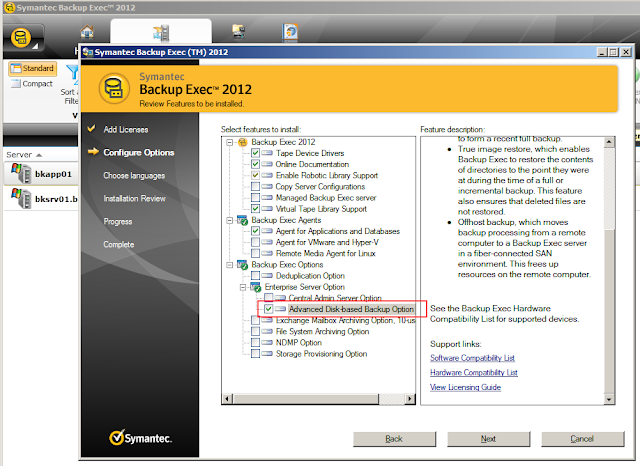Screen dimensions: 640x466
Task: Collapse the Backup Exec Options node
Action: [x=230, y=265]
